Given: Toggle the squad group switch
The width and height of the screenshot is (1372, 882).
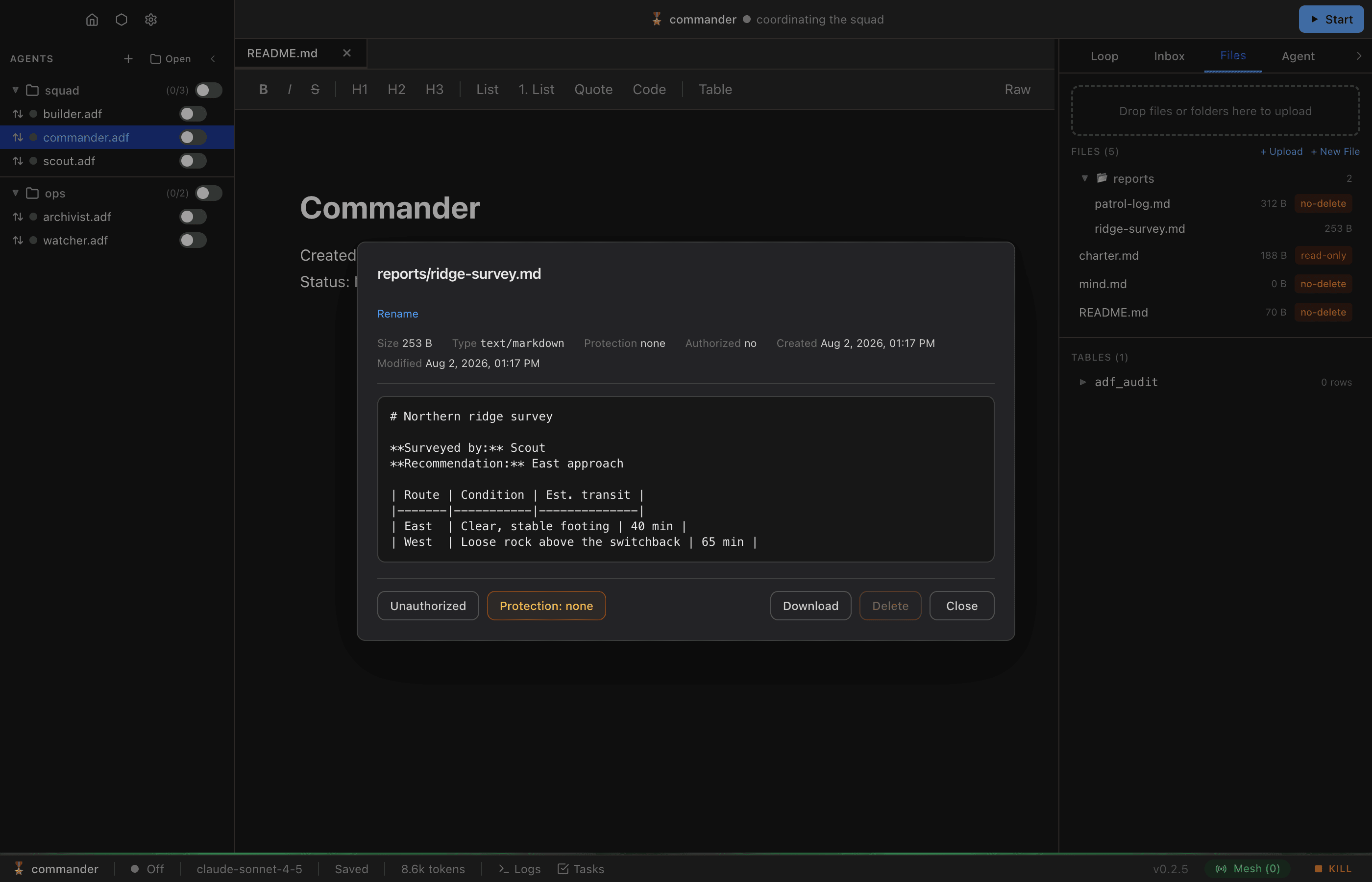Looking at the screenshot, I should pyautogui.click(x=208, y=90).
